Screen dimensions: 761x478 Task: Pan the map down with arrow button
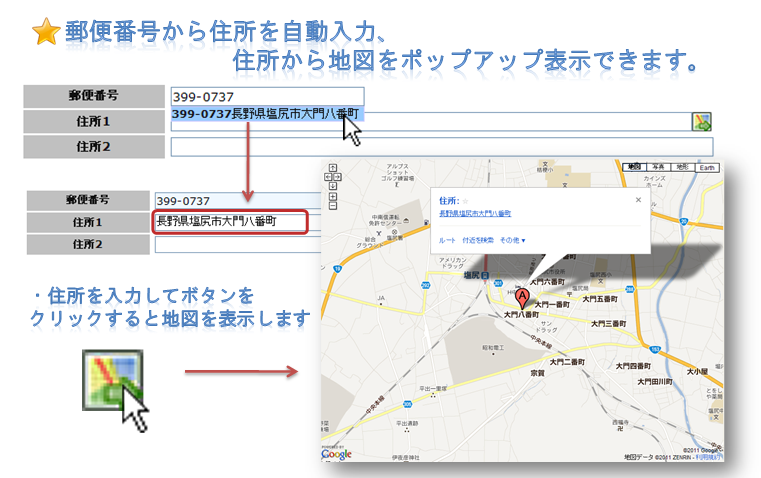(333, 186)
